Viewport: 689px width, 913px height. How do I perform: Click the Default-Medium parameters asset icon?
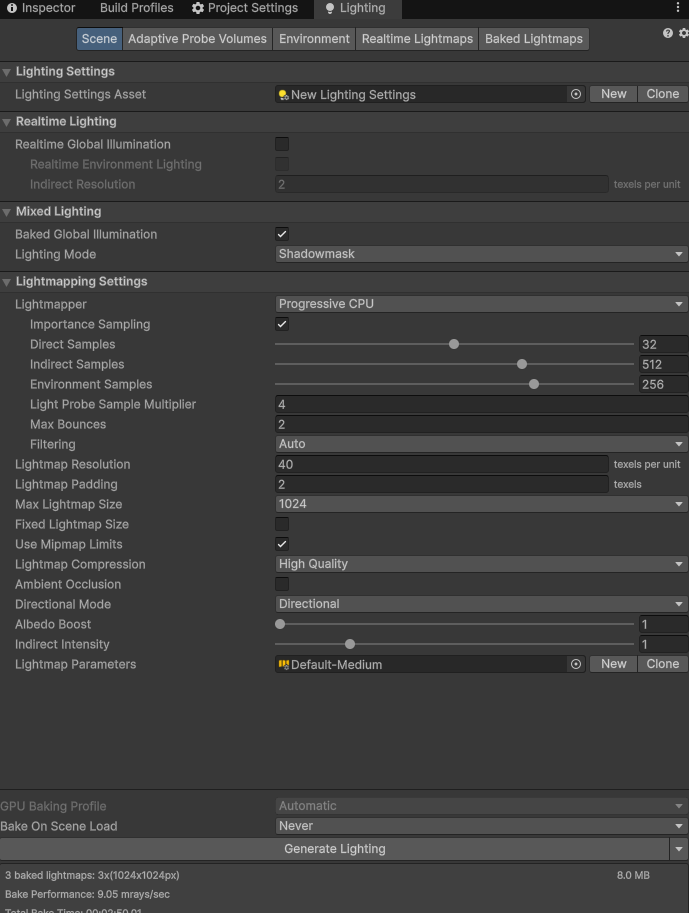[x=283, y=664]
